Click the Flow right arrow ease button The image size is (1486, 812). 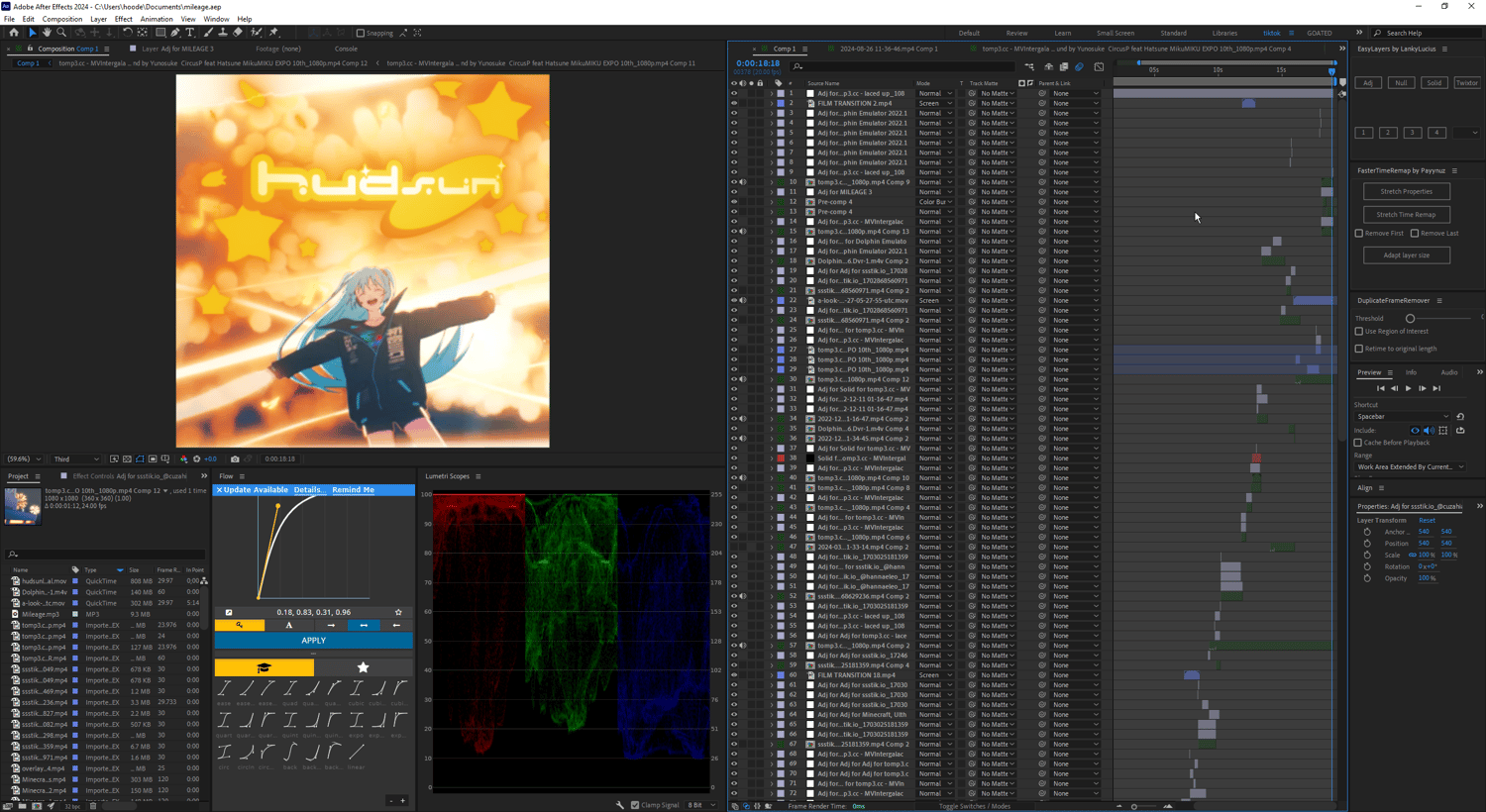pos(331,625)
